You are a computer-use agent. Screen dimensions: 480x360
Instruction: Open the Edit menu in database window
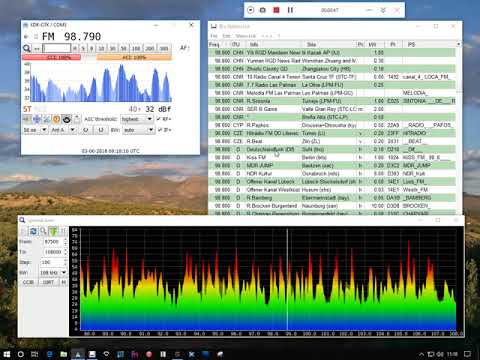(x=226, y=36)
